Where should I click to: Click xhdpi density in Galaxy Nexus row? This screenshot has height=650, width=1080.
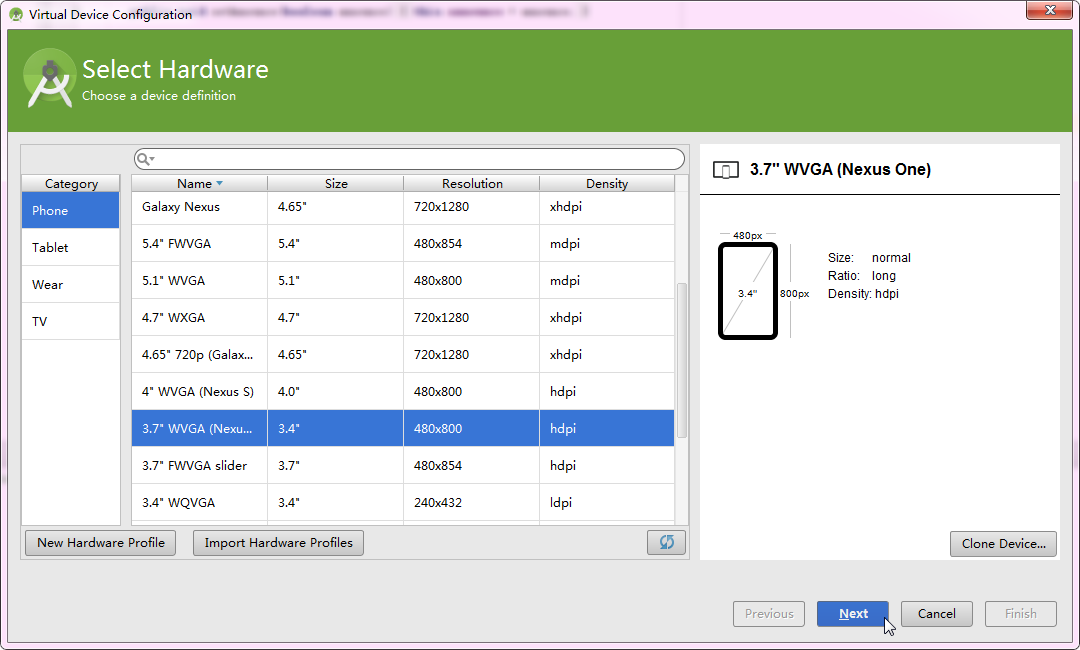tap(607, 207)
